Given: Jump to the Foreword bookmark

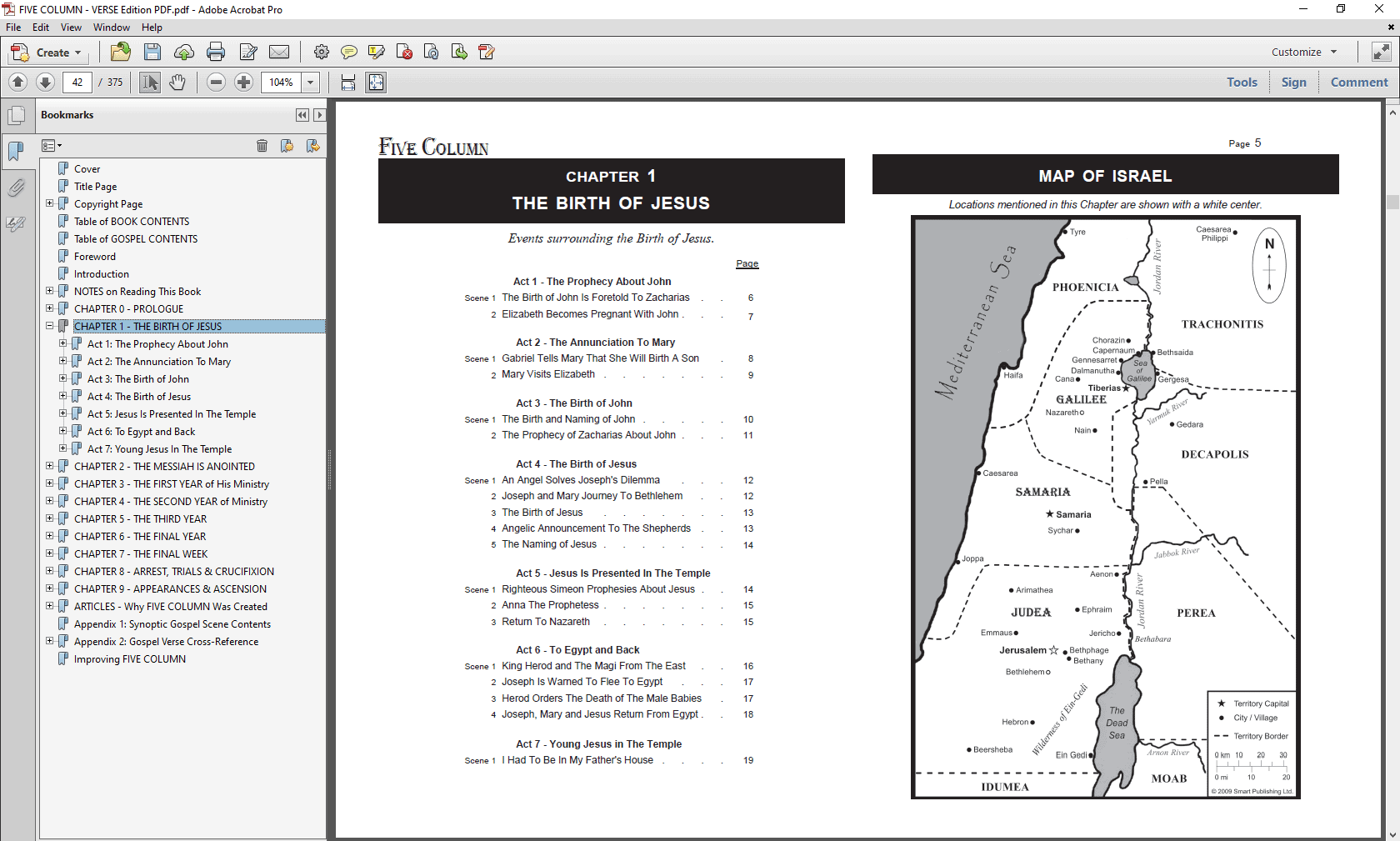Looking at the screenshot, I should pyautogui.click(x=95, y=257).
